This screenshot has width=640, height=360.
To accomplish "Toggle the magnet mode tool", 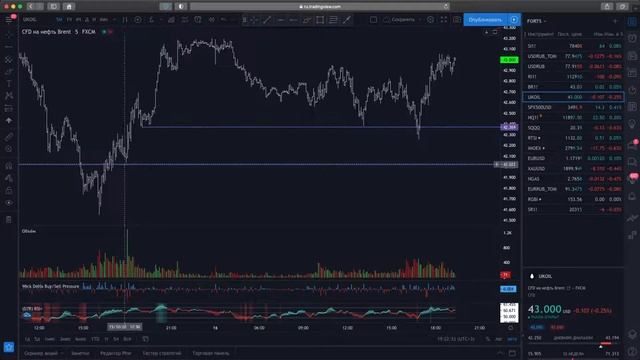I will pos(9,165).
